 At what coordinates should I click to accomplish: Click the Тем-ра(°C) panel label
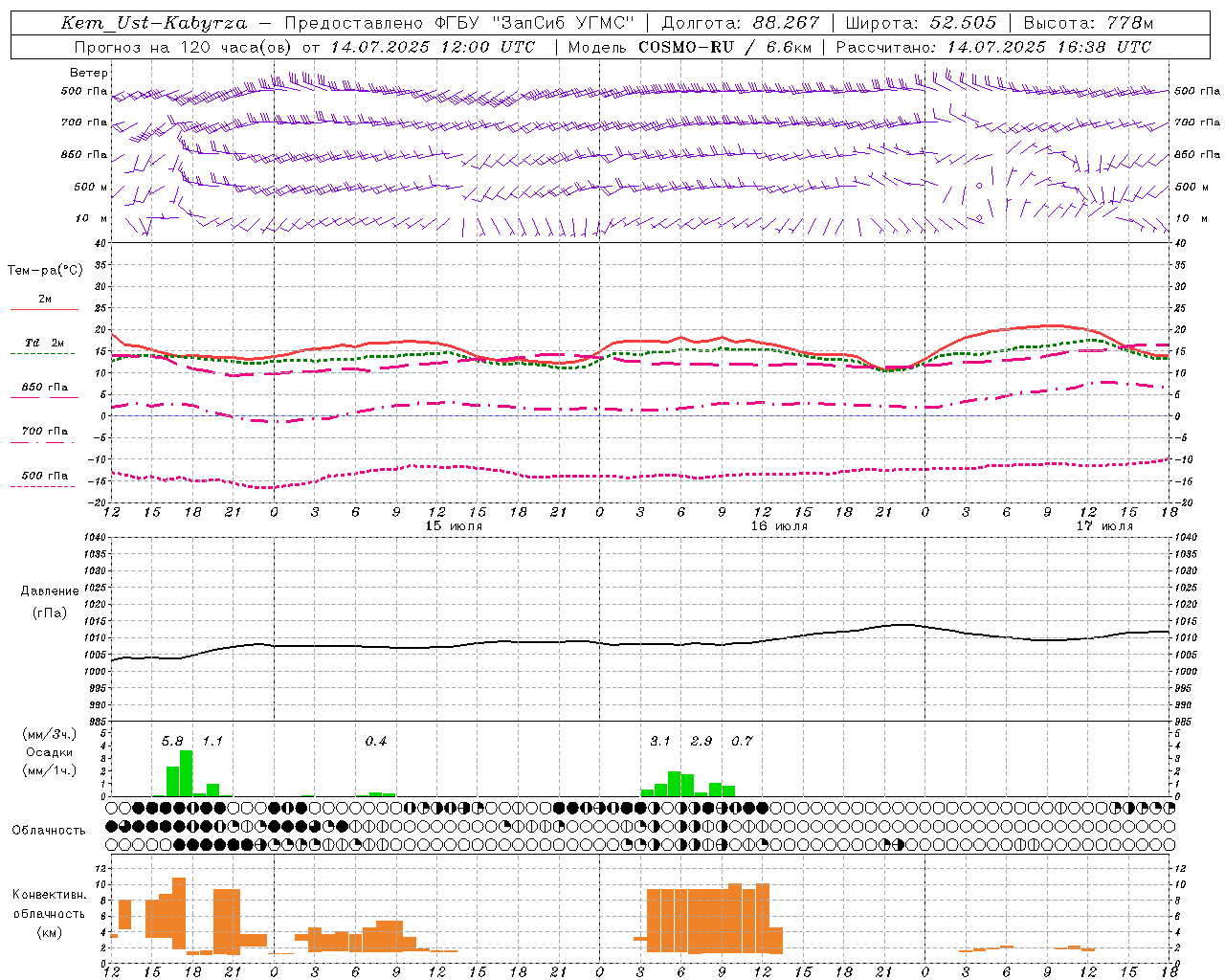click(45, 271)
